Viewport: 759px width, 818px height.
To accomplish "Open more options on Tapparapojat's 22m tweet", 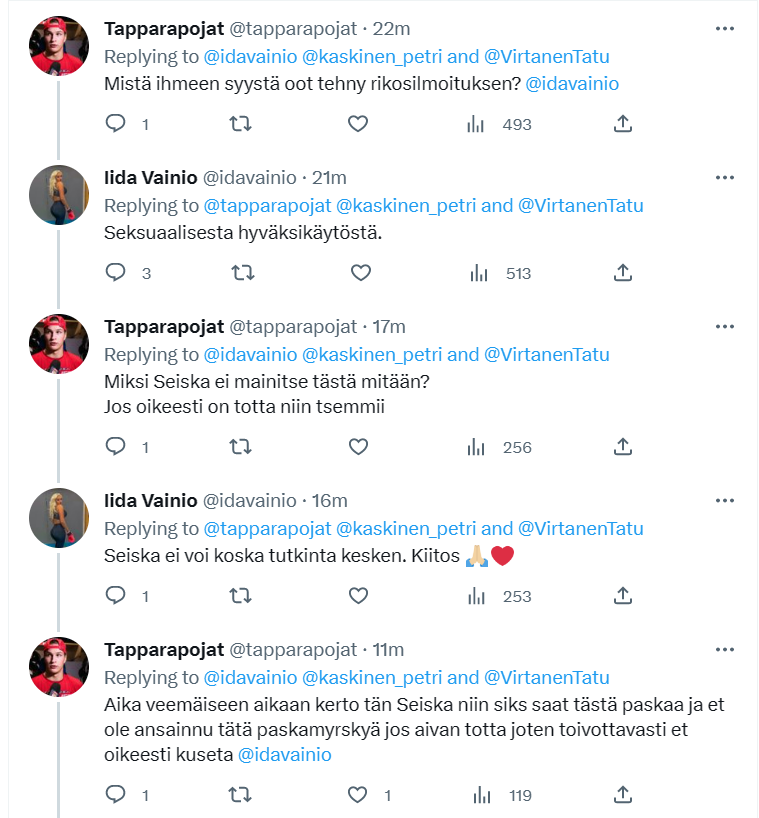I will click(x=725, y=29).
